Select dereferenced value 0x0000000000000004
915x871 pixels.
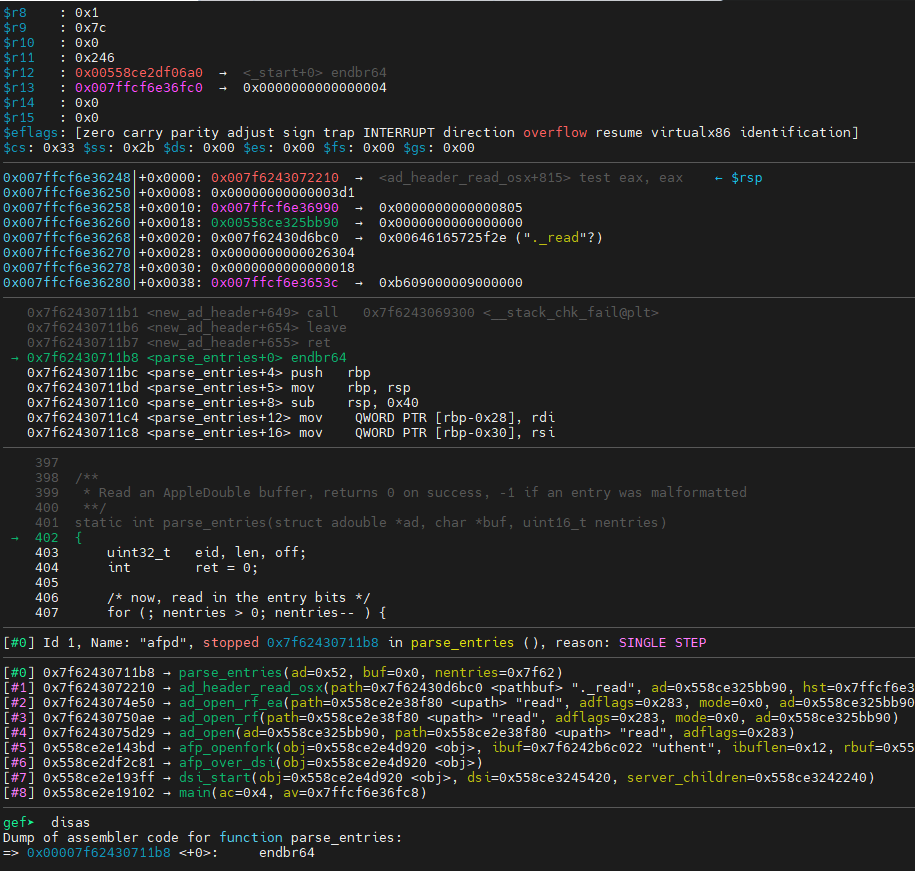click(x=315, y=88)
